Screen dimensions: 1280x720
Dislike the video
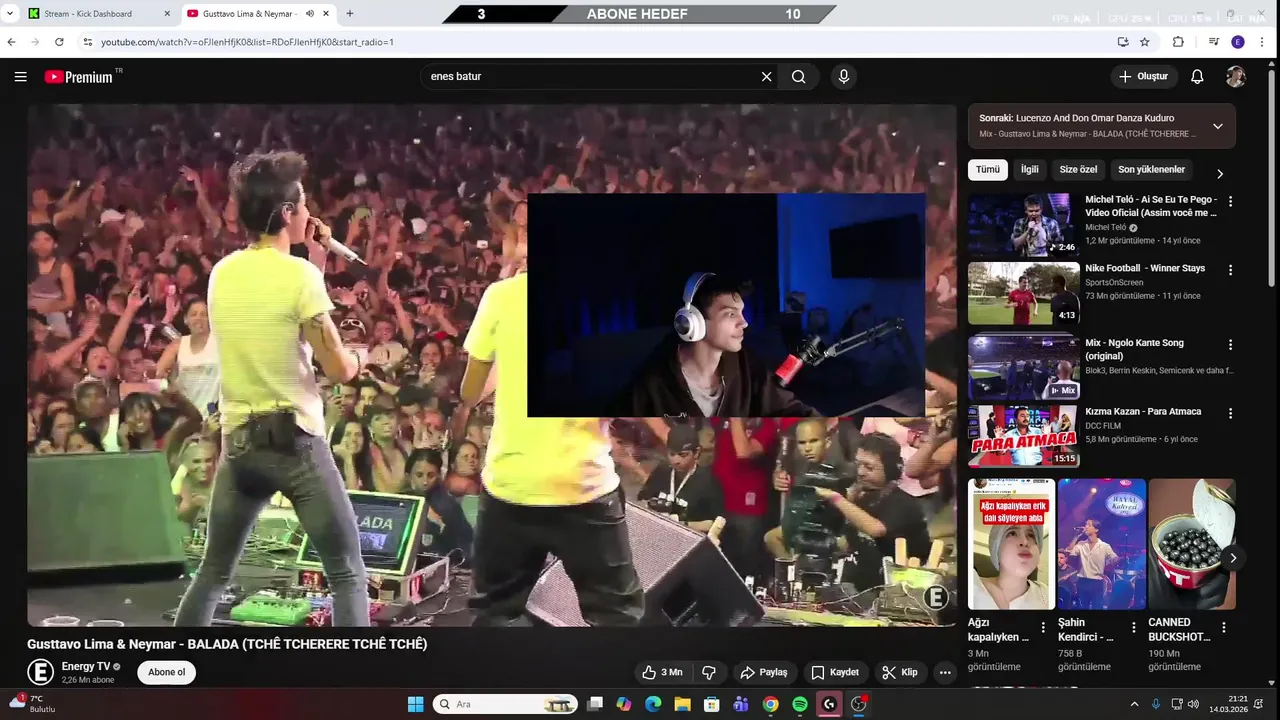tap(709, 672)
